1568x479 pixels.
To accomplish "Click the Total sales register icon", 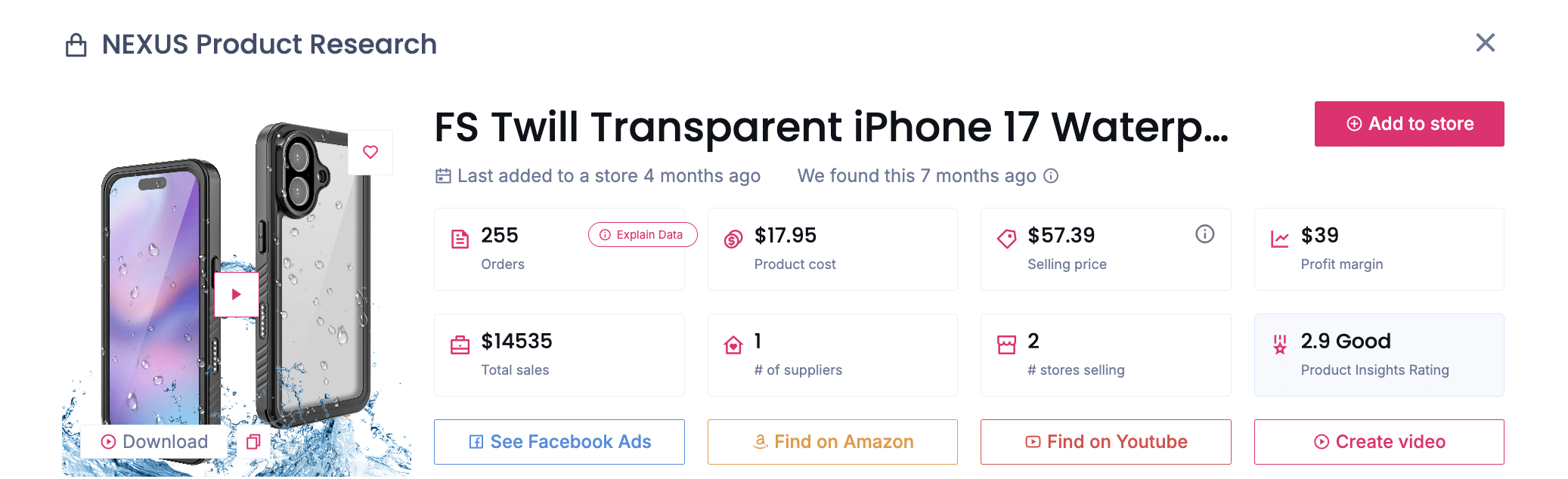I will click(460, 345).
